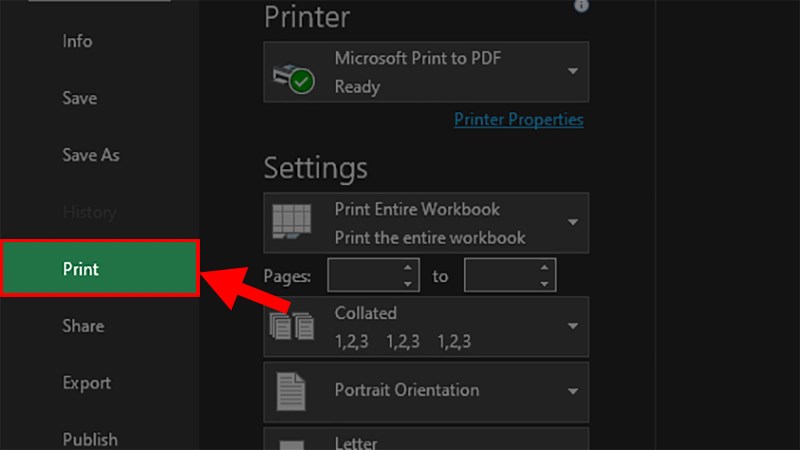Open the Share menu item
The height and width of the screenshot is (450, 800).
pos(83,326)
